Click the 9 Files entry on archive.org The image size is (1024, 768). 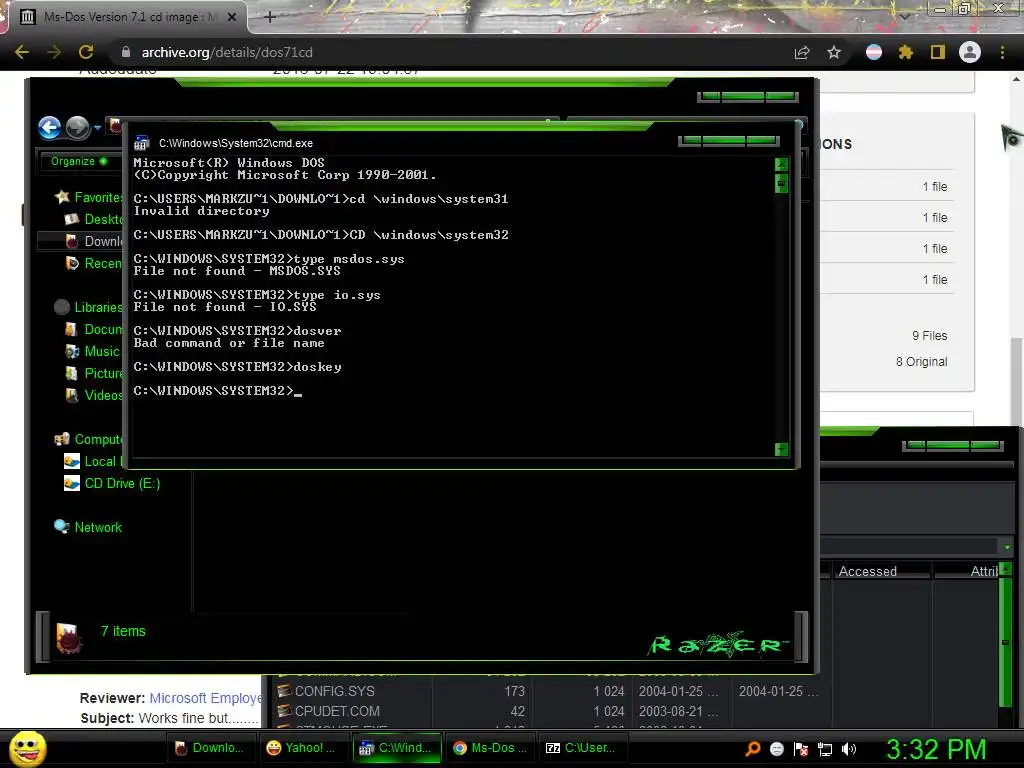tap(929, 336)
